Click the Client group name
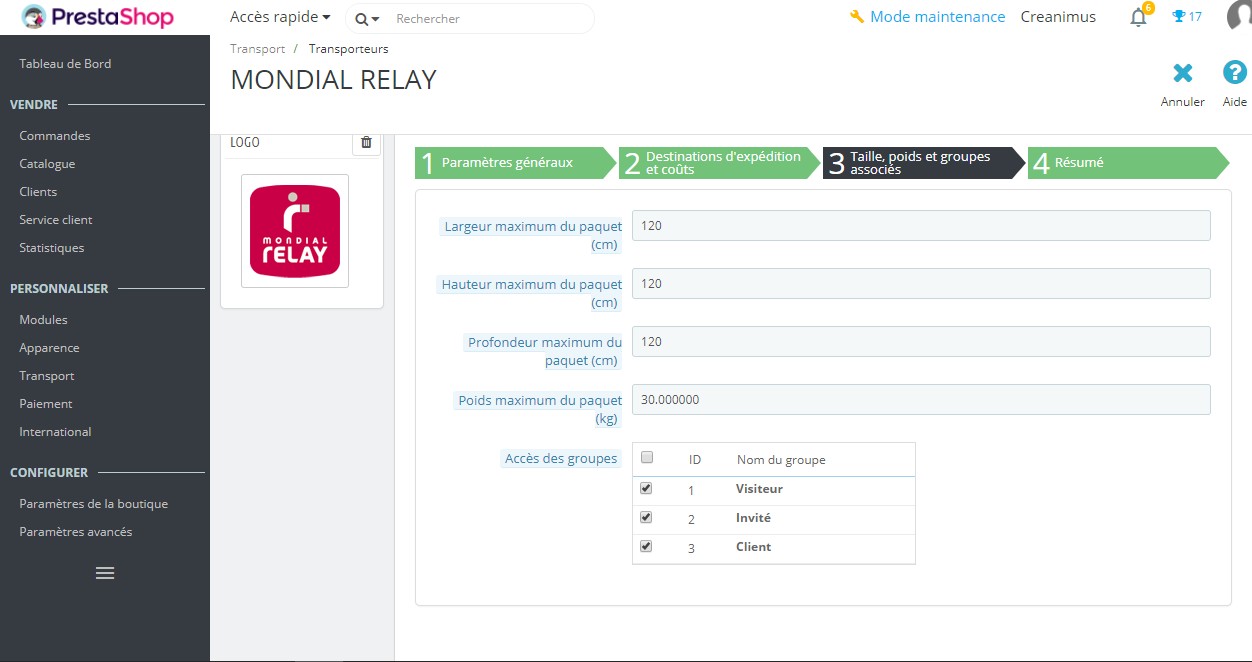Viewport: 1252px width, 662px height. pos(754,547)
